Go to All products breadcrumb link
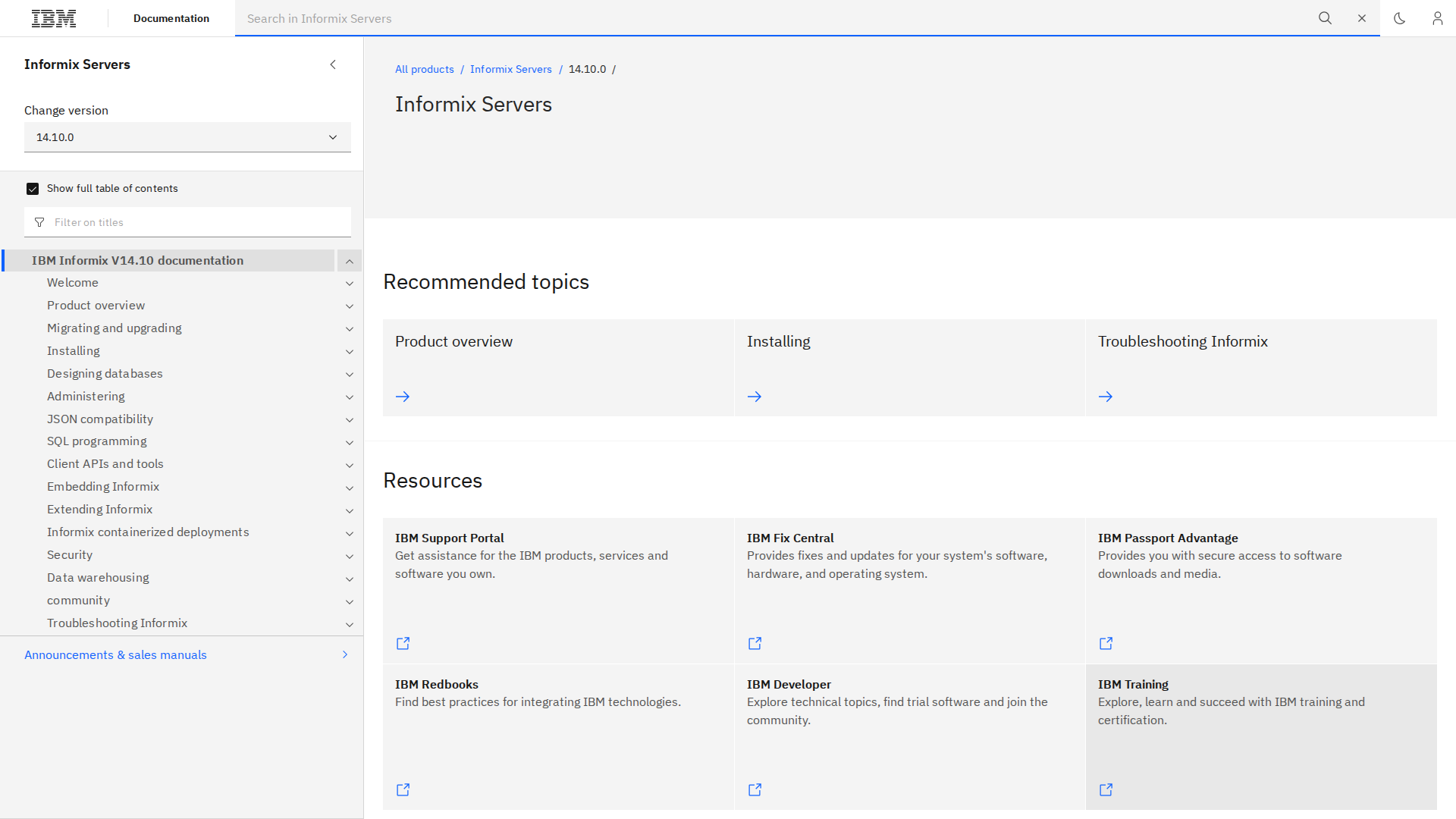 424,69
